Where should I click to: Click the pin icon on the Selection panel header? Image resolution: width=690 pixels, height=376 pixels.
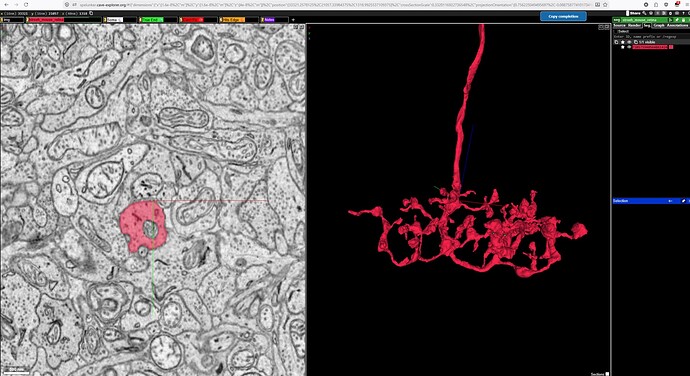click(x=683, y=201)
